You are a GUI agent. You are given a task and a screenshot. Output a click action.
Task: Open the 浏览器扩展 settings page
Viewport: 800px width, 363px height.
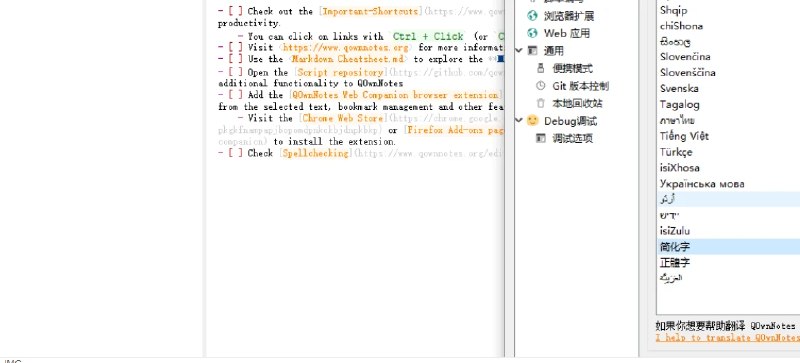[x=568, y=16]
